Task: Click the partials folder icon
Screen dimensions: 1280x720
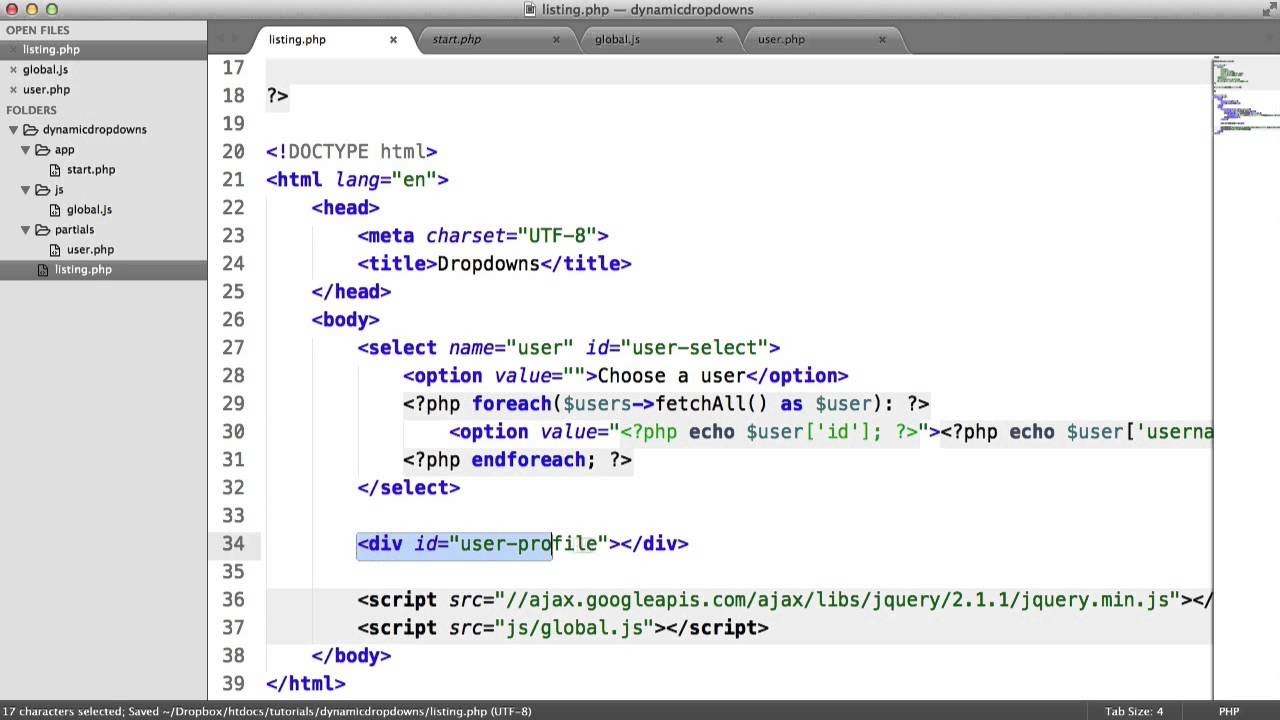Action: click(42, 229)
